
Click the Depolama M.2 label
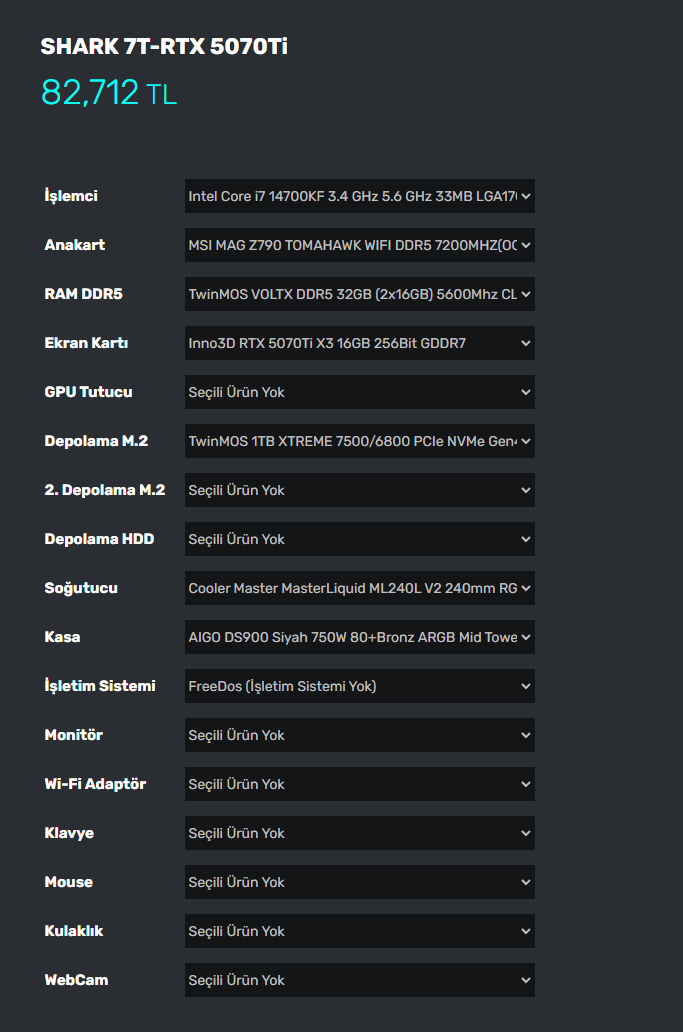(x=96, y=441)
